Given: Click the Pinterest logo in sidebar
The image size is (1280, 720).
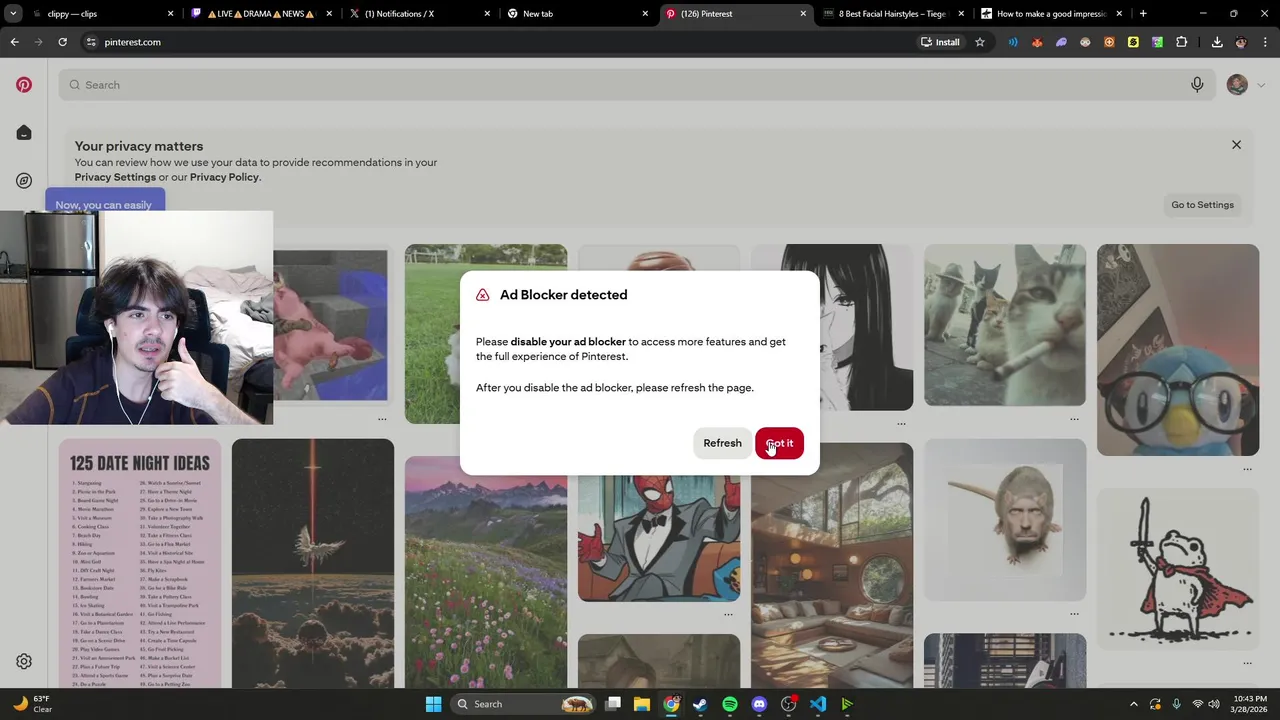Looking at the screenshot, I should click(24, 85).
